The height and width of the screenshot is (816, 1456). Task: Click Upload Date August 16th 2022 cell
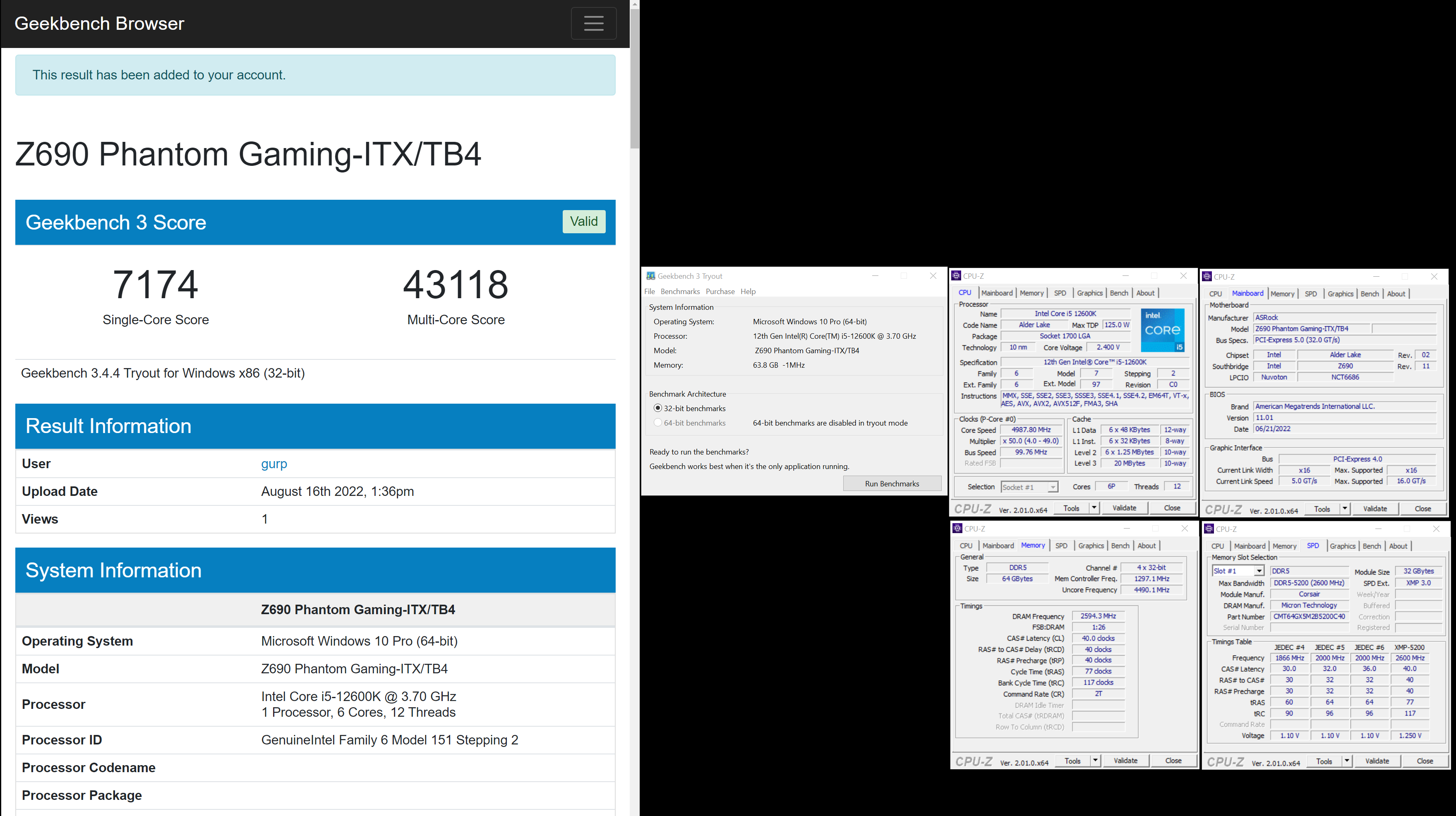point(338,491)
